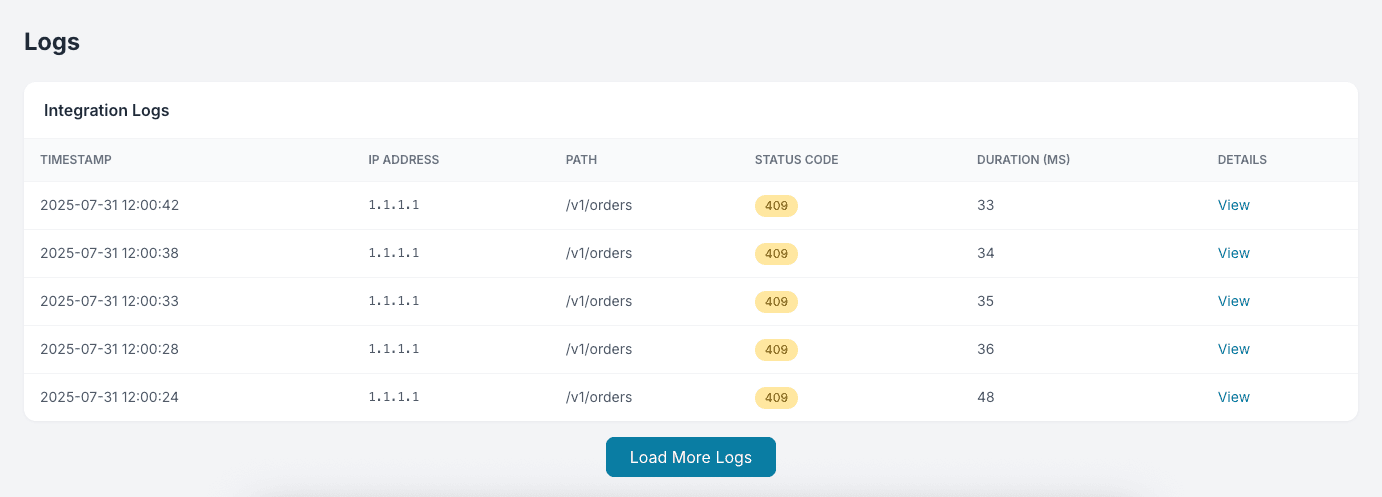Select timestamp 2025-07-31 12:00:38
This screenshot has height=497, width=1382.
tap(110, 253)
